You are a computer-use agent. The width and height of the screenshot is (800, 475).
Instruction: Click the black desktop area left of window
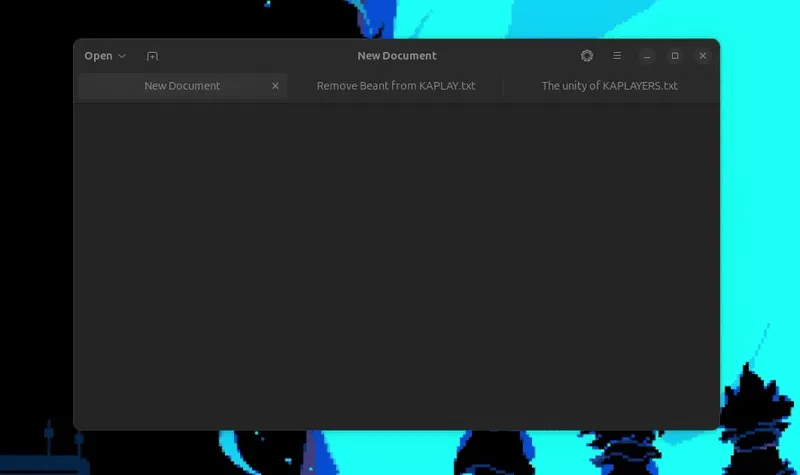click(35, 250)
